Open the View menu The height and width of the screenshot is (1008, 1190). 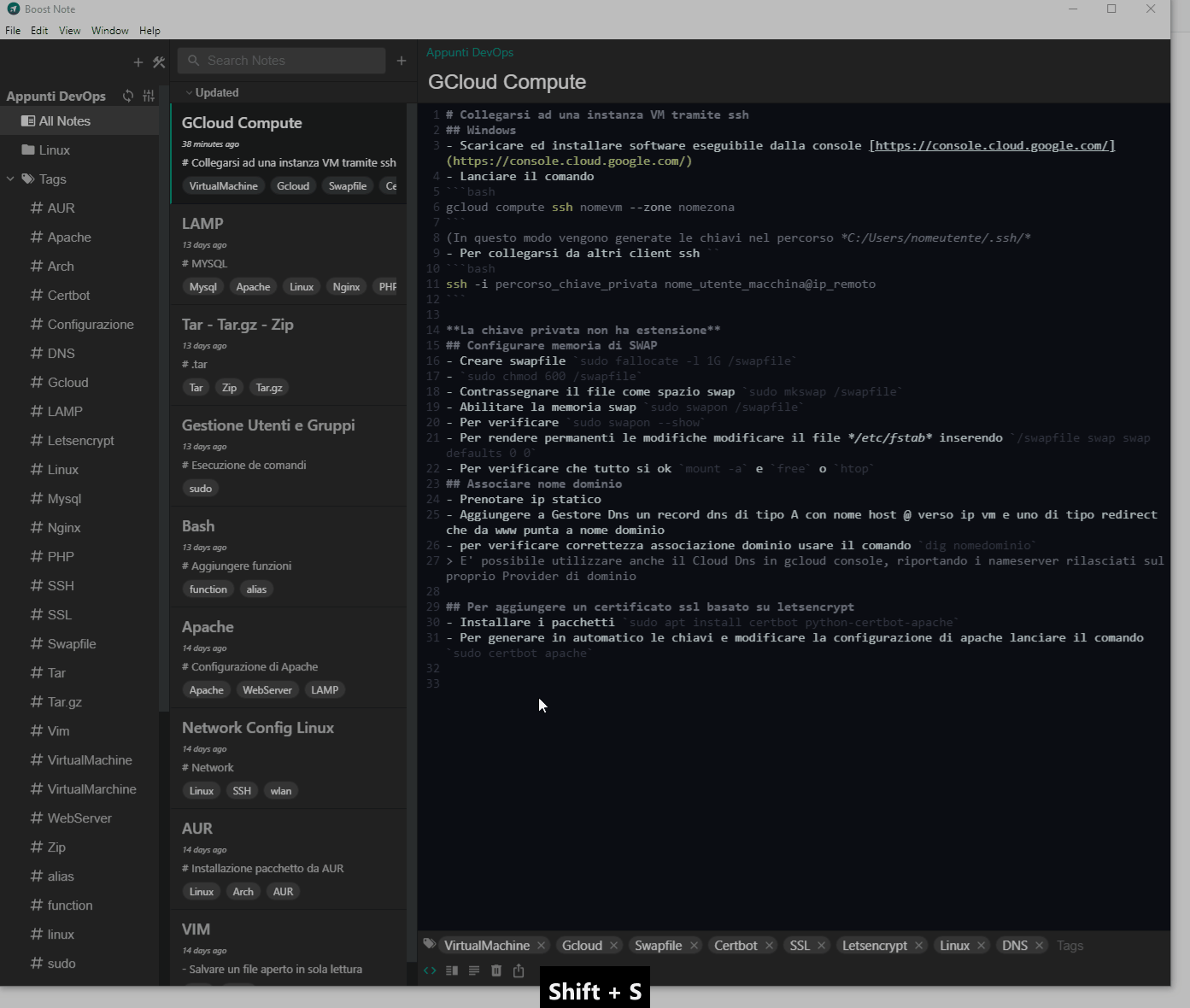click(69, 30)
